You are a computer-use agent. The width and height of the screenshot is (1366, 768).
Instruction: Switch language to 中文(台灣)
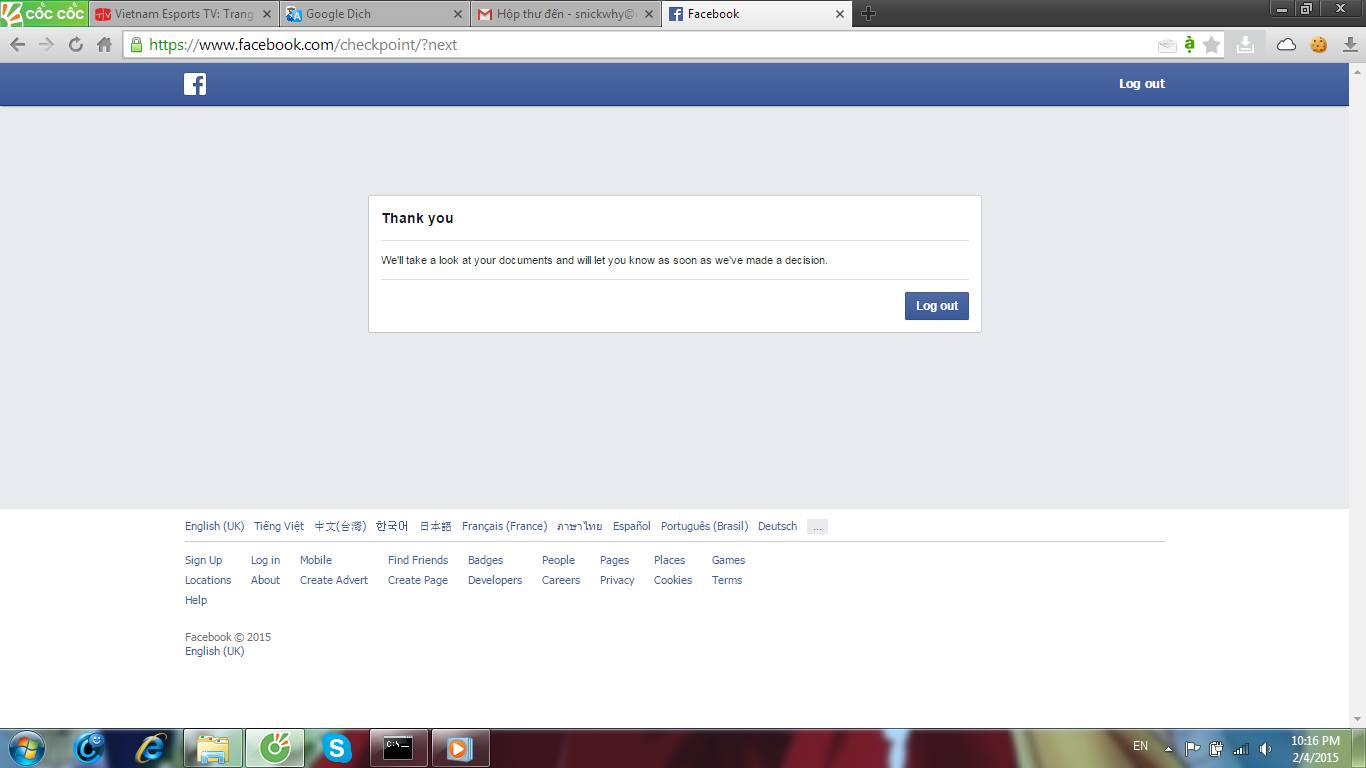(x=340, y=526)
